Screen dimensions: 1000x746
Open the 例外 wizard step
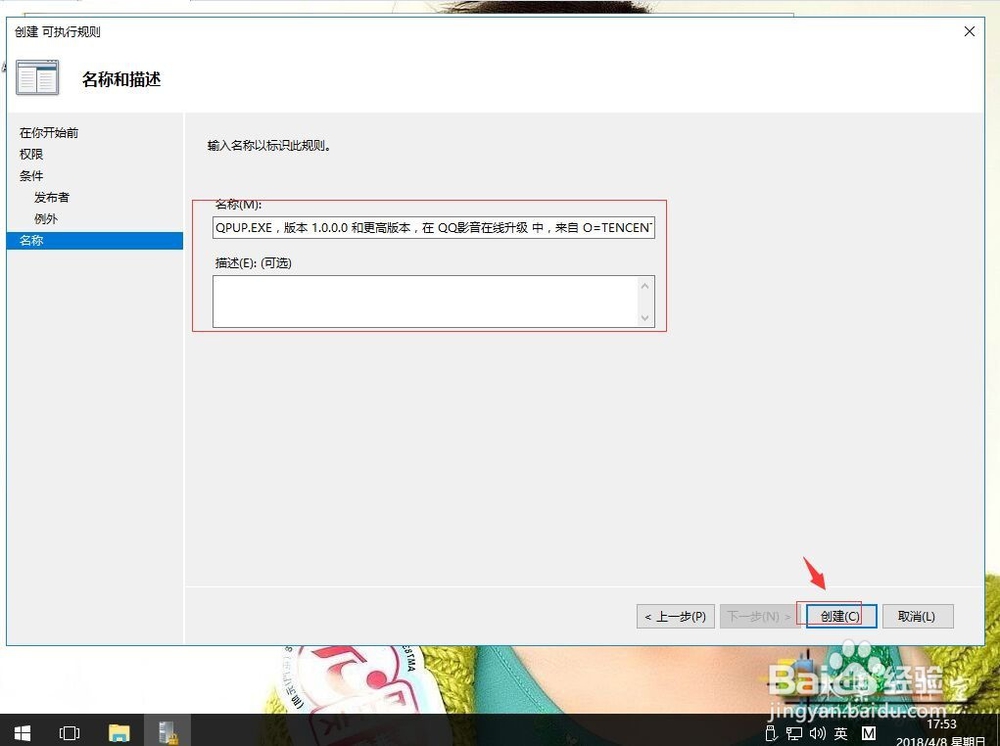click(x=45, y=218)
